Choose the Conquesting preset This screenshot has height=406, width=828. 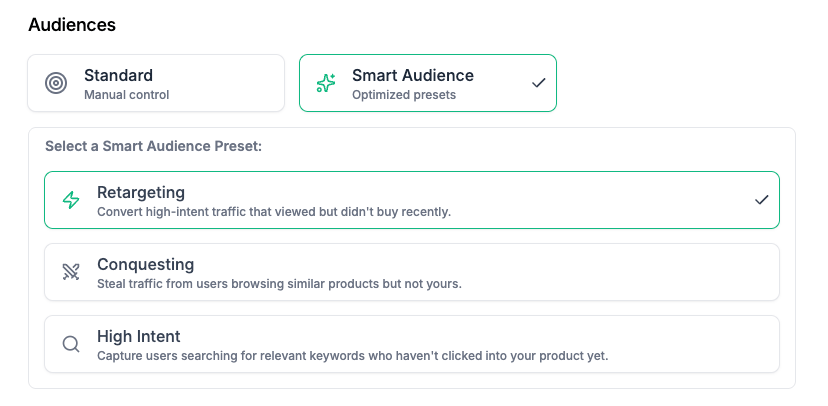pos(411,272)
